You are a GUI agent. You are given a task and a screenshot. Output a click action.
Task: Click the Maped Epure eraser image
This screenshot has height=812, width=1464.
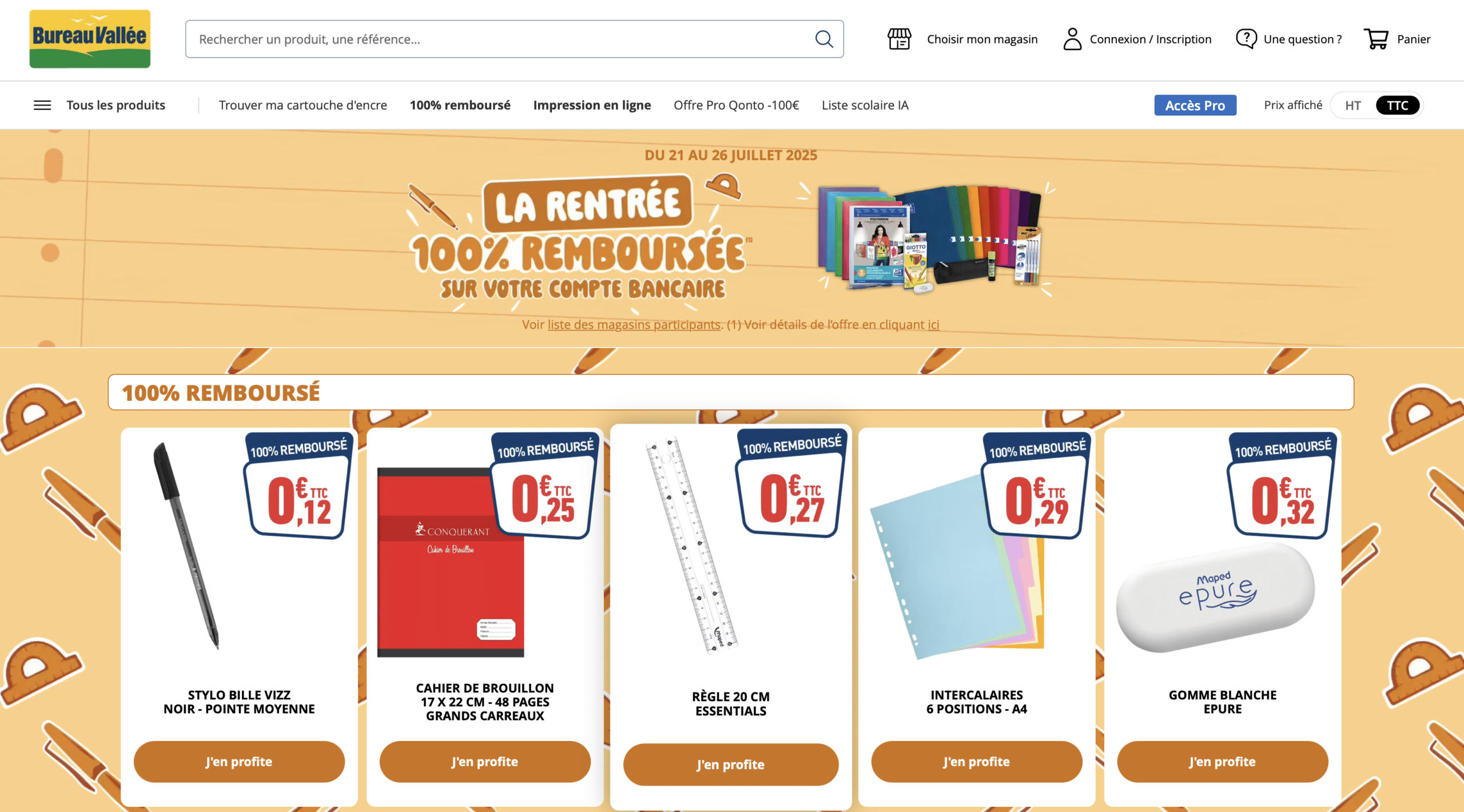click(x=1215, y=598)
